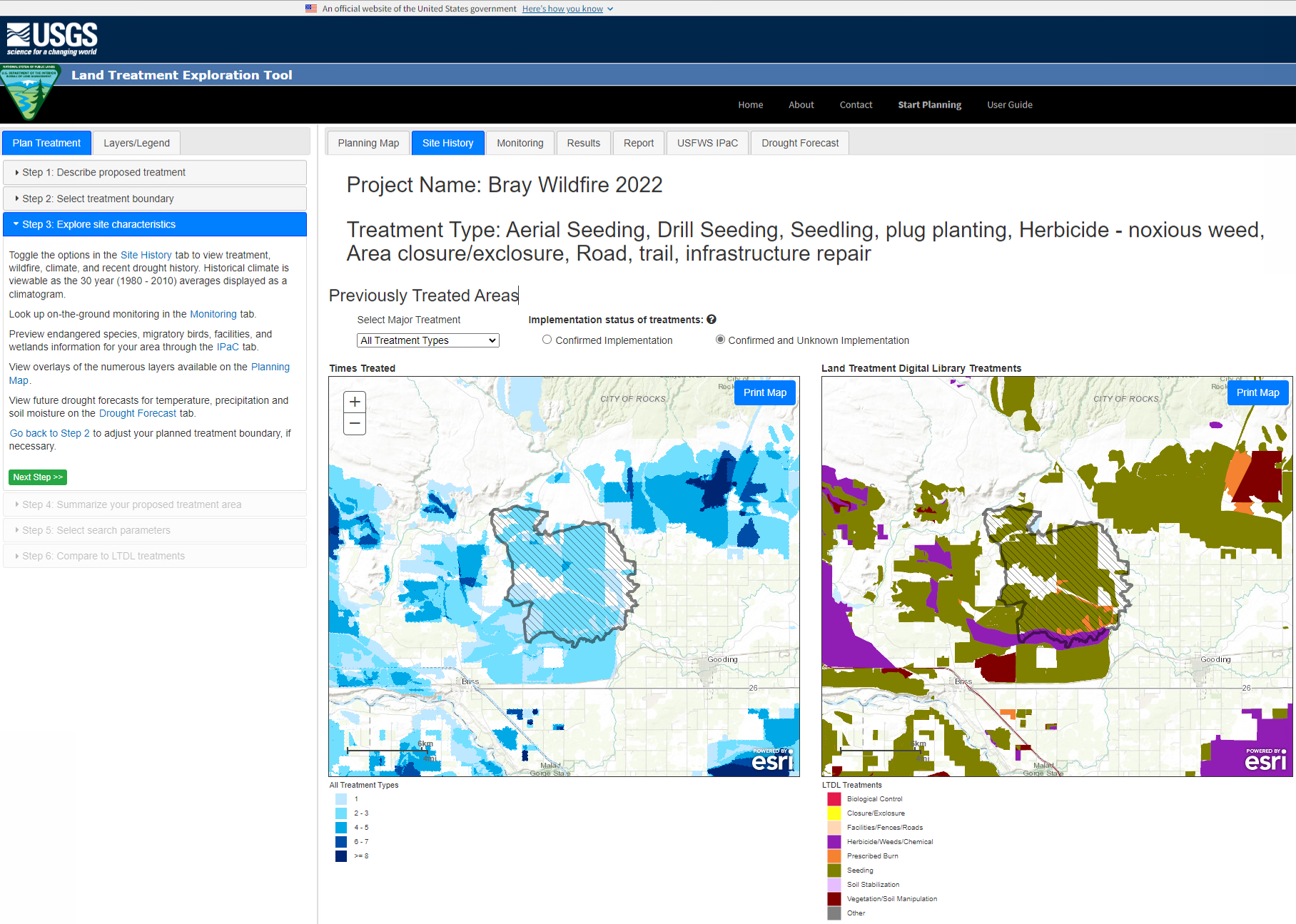Print the Land Treatment Digital Library map

pyautogui.click(x=1257, y=392)
